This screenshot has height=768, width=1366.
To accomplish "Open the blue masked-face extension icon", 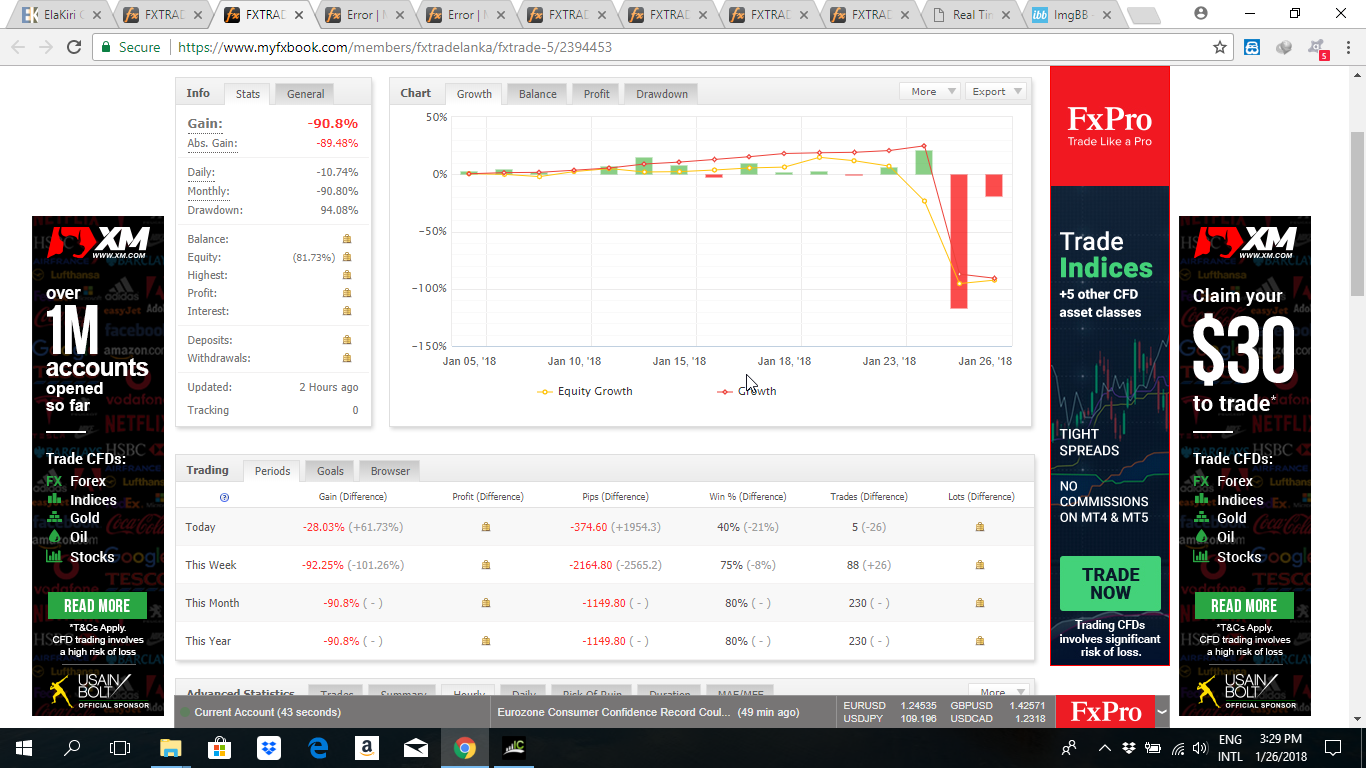I will 1252,47.
